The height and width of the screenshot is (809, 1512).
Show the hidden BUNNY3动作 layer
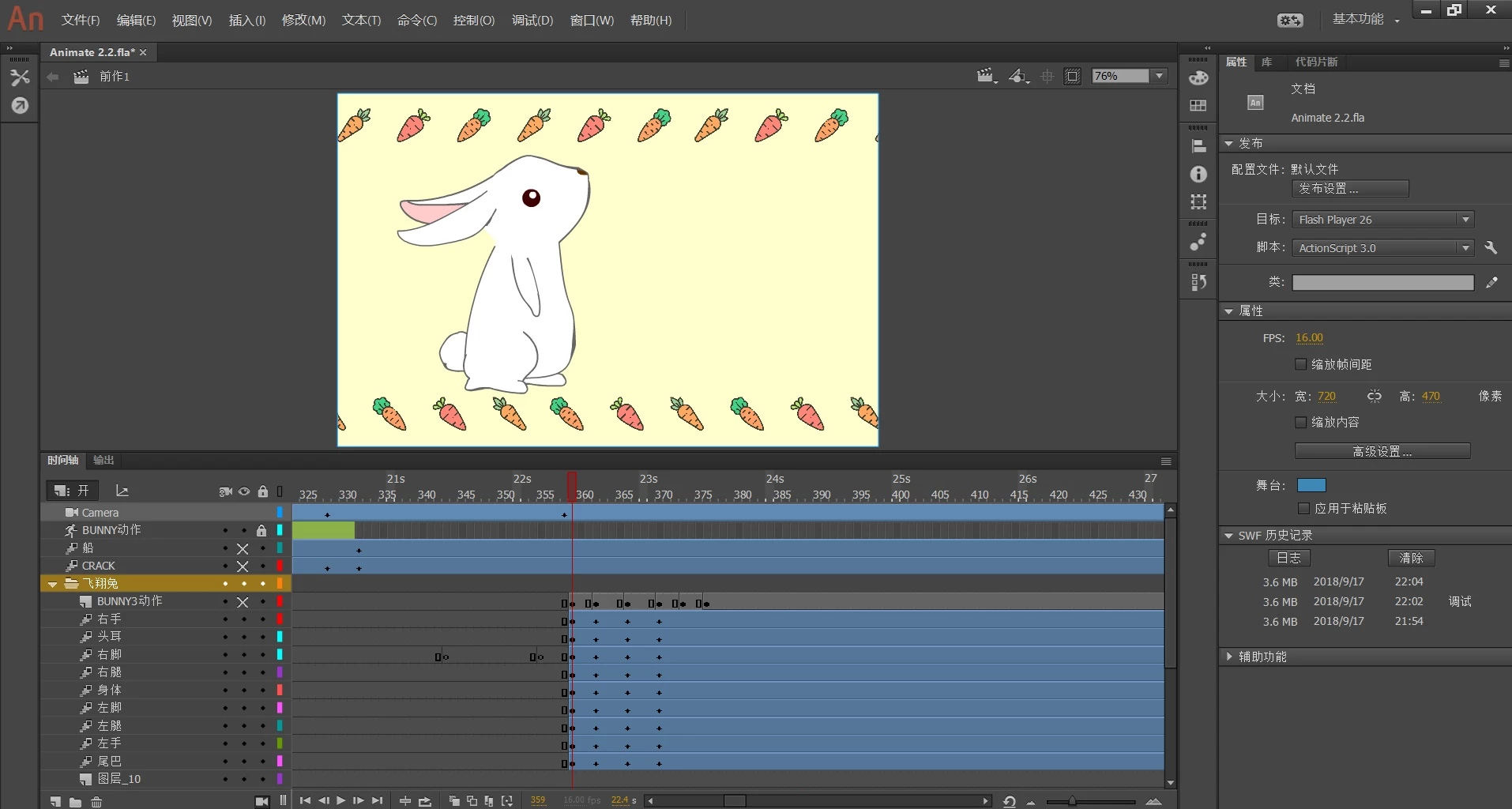[x=243, y=602]
